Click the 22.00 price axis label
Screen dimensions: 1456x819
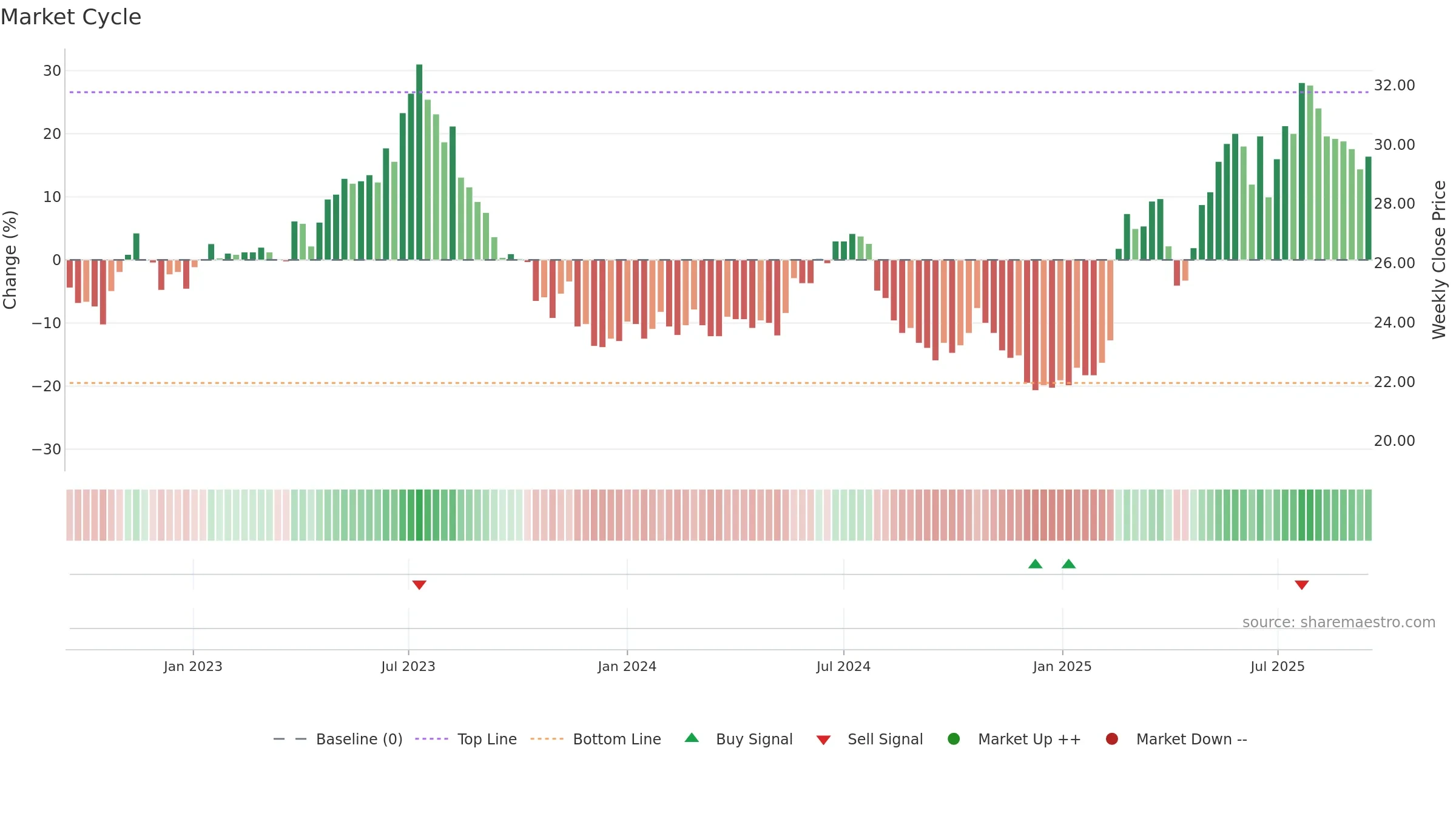coord(1394,382)
